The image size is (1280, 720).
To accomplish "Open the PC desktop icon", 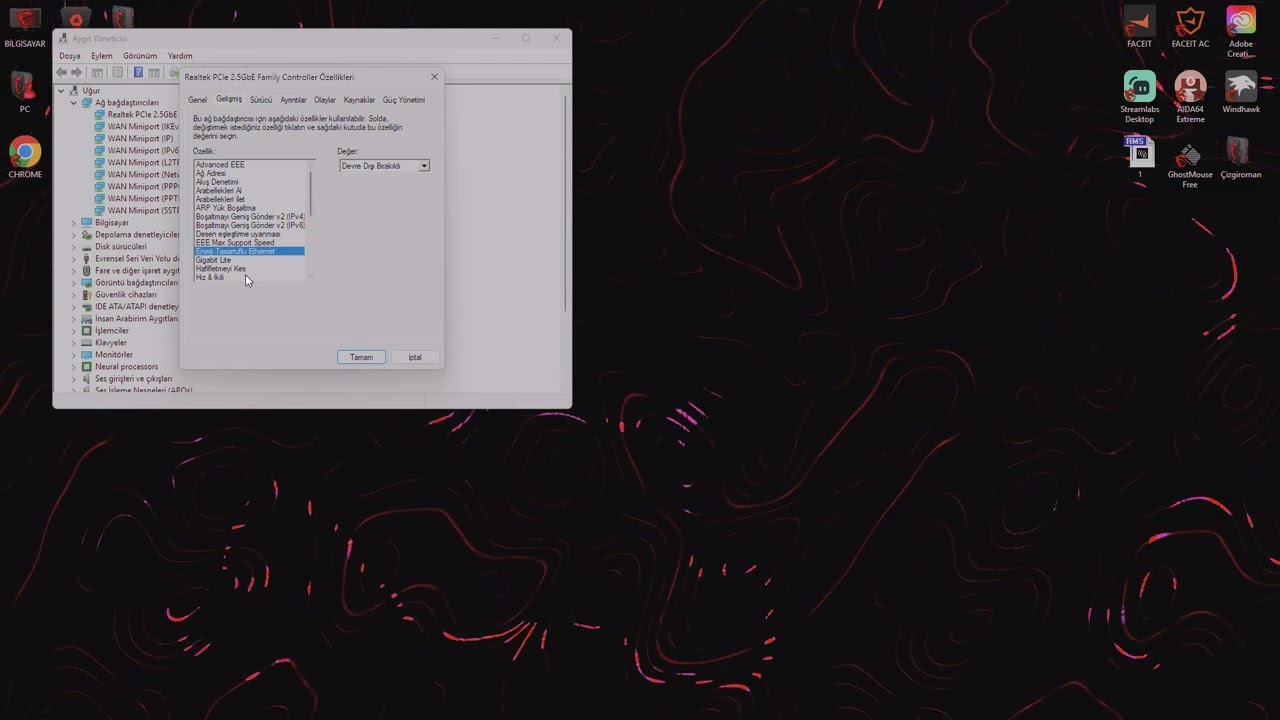I will tap(25, 92).
